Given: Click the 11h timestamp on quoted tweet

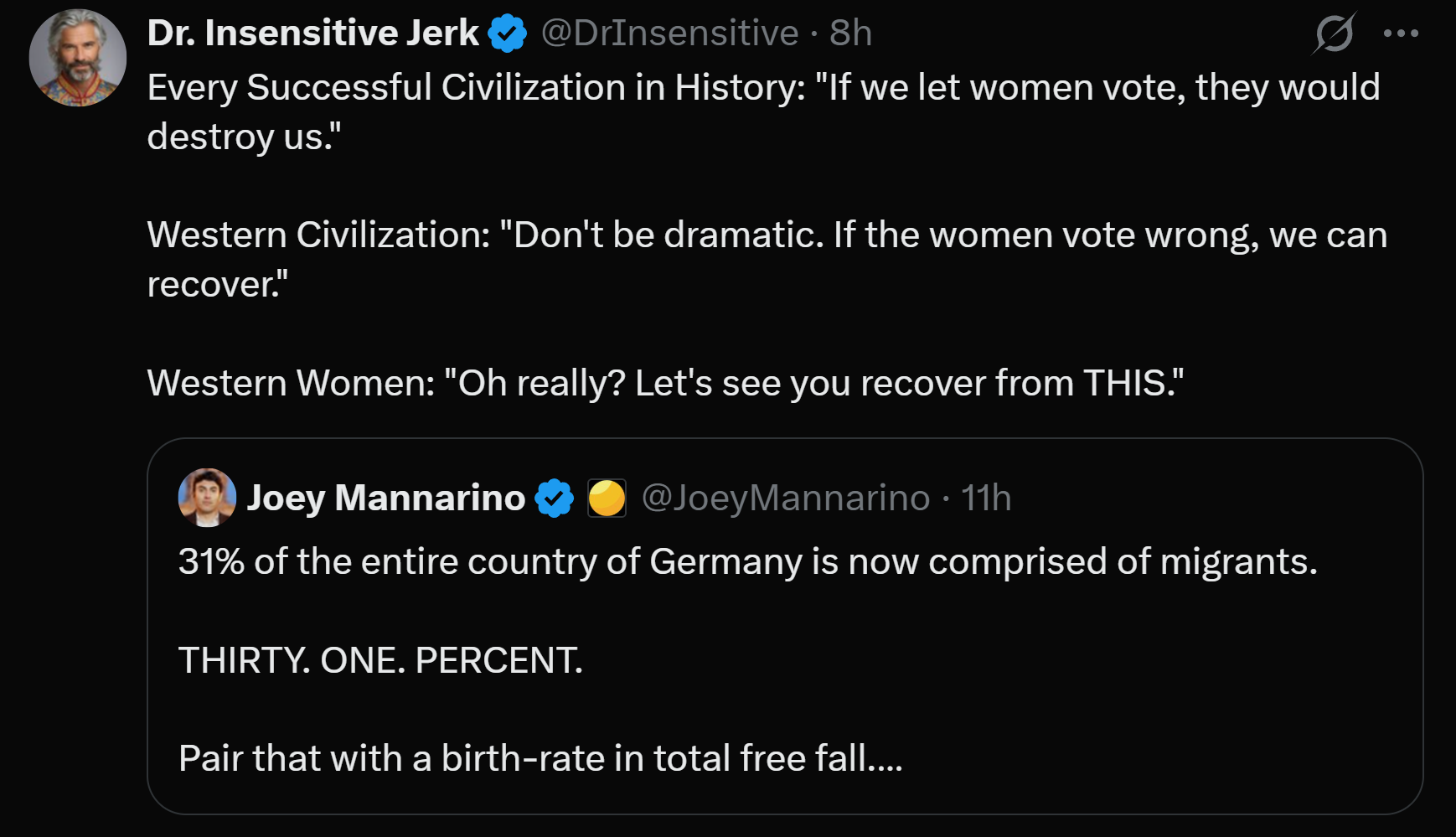Looking at the screenshot, I should tap(986, 498).
